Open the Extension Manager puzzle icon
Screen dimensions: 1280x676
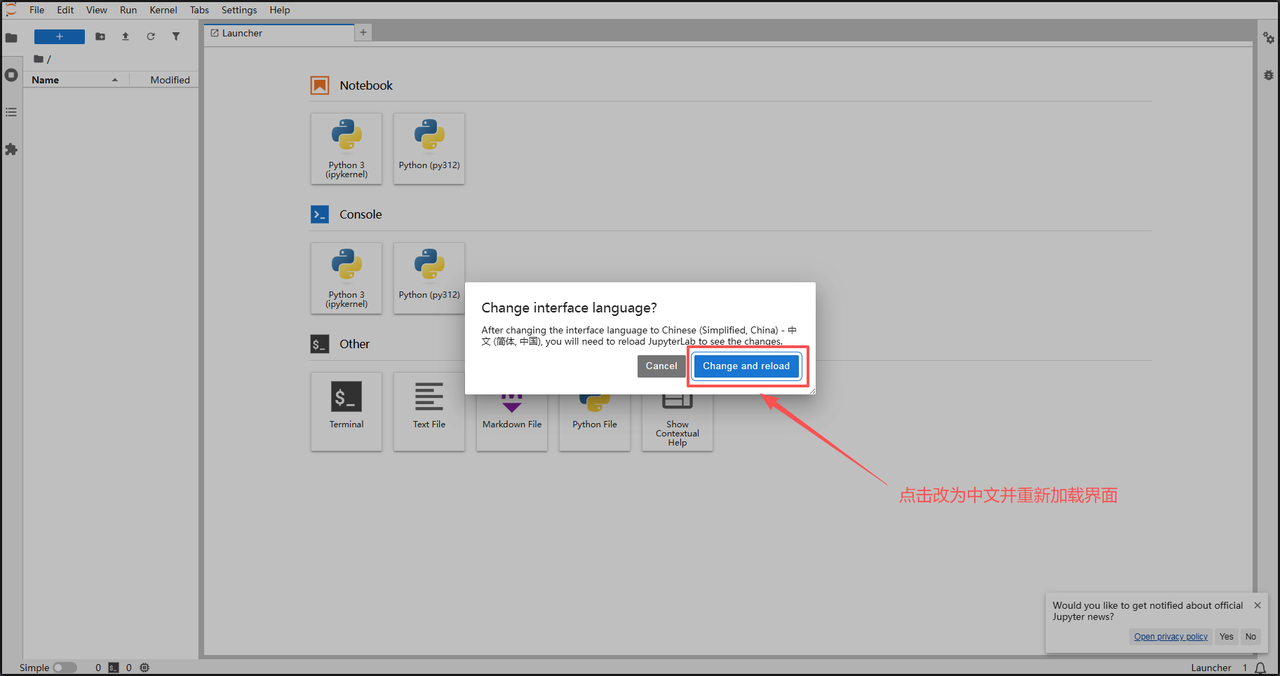pyautogui.click(x=11, y=149)
